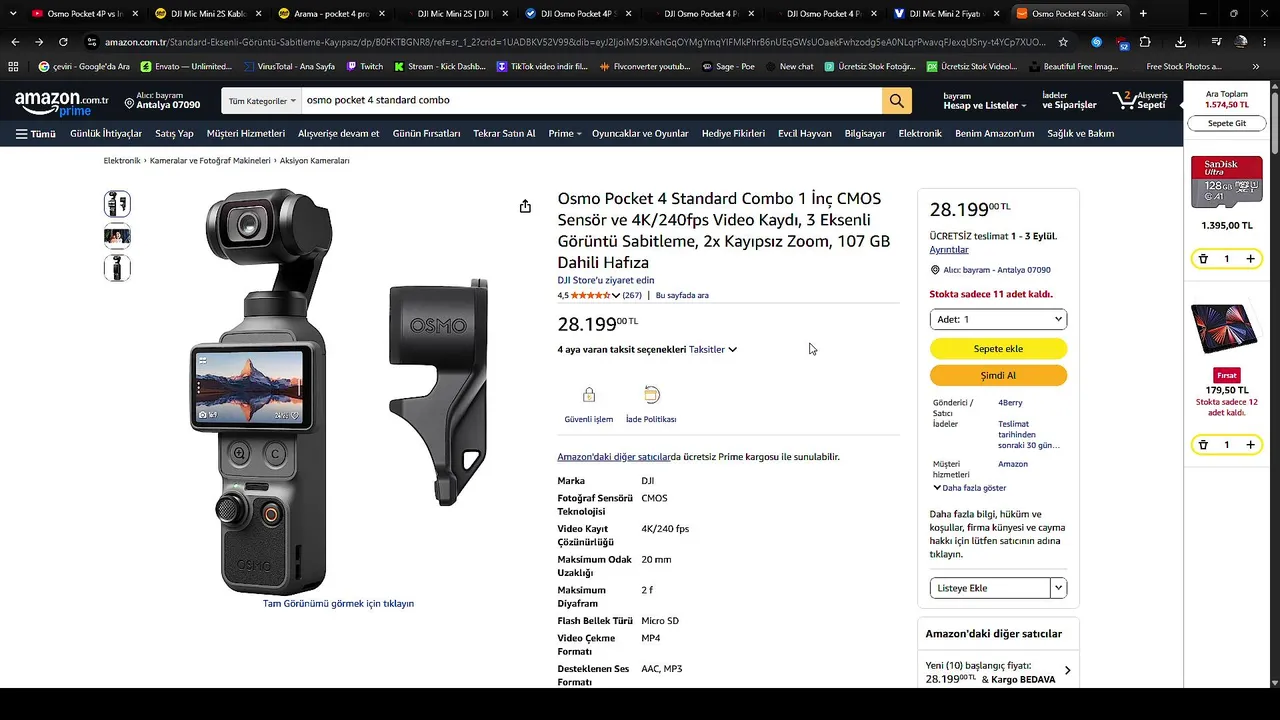
Task: Open the Günün Fırsatları menu
Action: click(x=426, y=134)
